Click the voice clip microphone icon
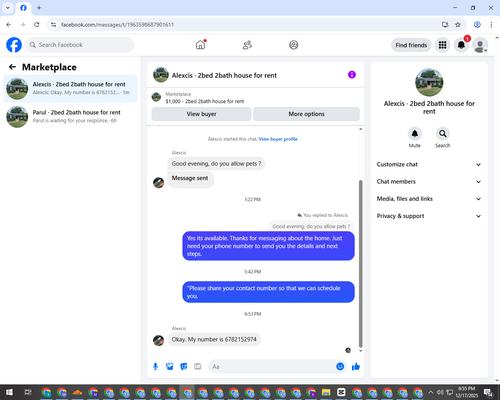The width and height of the screenshot is (500, 400). (x=155, y=367)
